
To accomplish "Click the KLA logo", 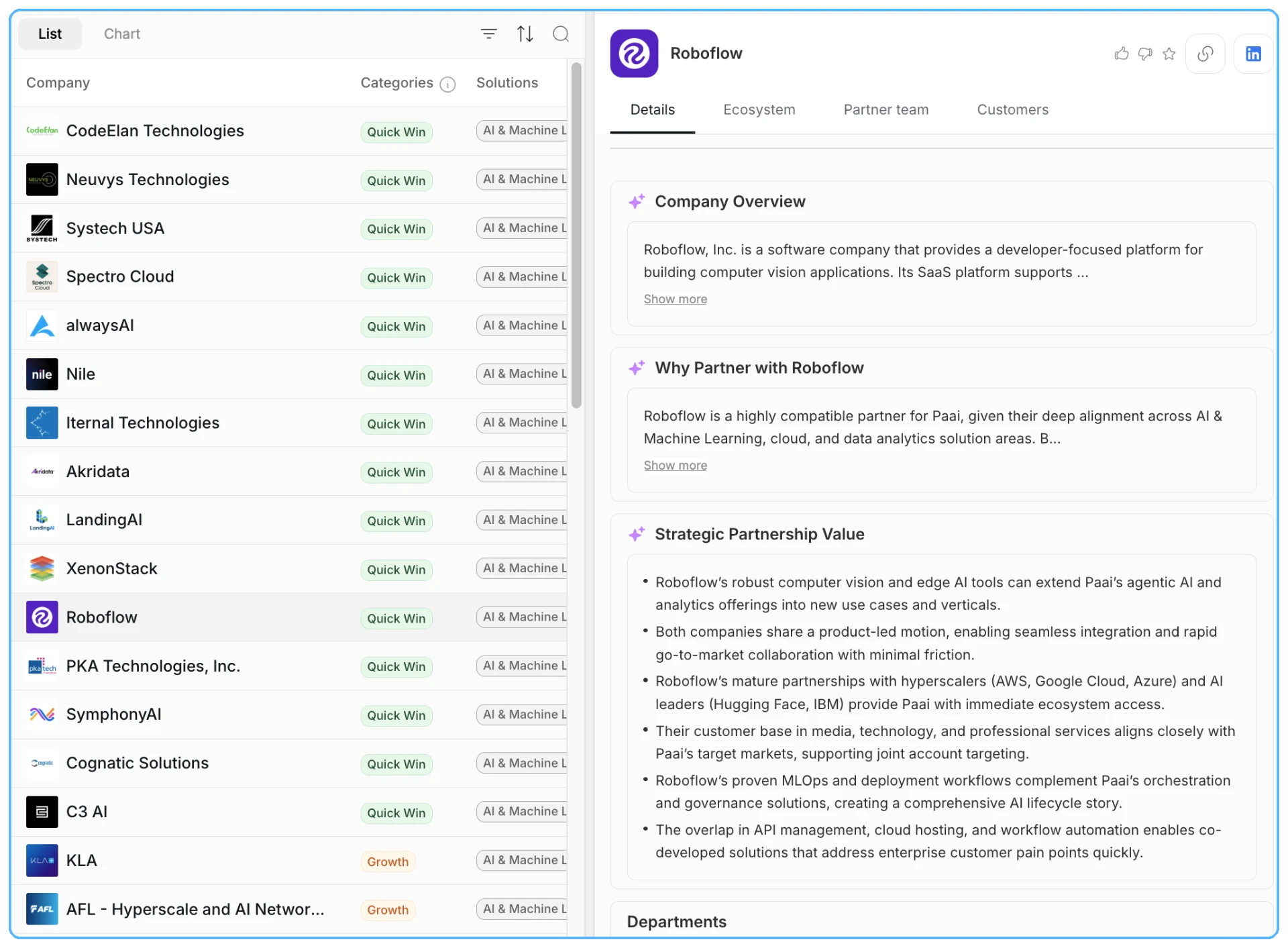I will [x=42, y=861].
